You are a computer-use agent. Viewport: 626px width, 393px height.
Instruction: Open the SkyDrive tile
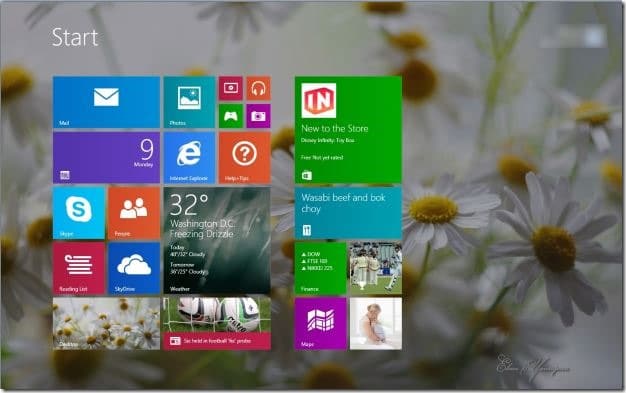134,268
